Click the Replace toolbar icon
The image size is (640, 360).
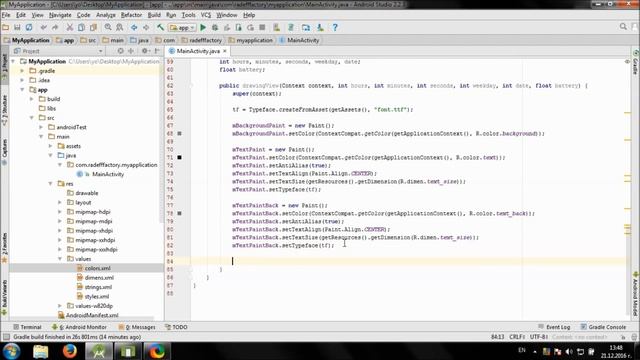pos(120,27)
